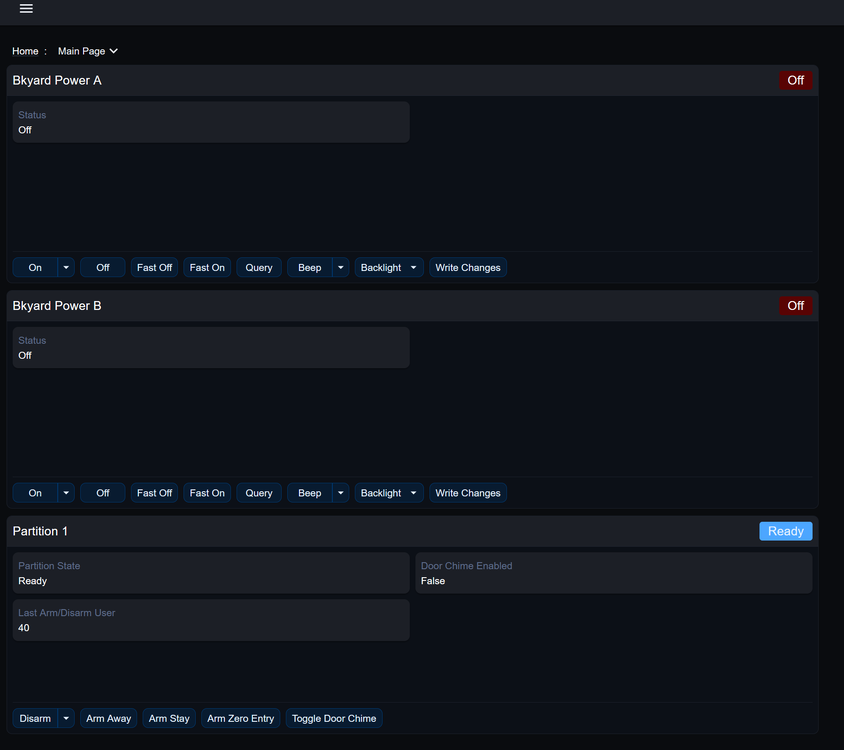Select the Bkyard Power B title

point(57,306)
